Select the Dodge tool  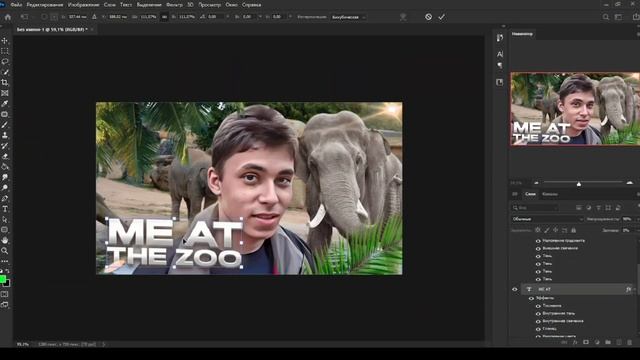(5, 188)
